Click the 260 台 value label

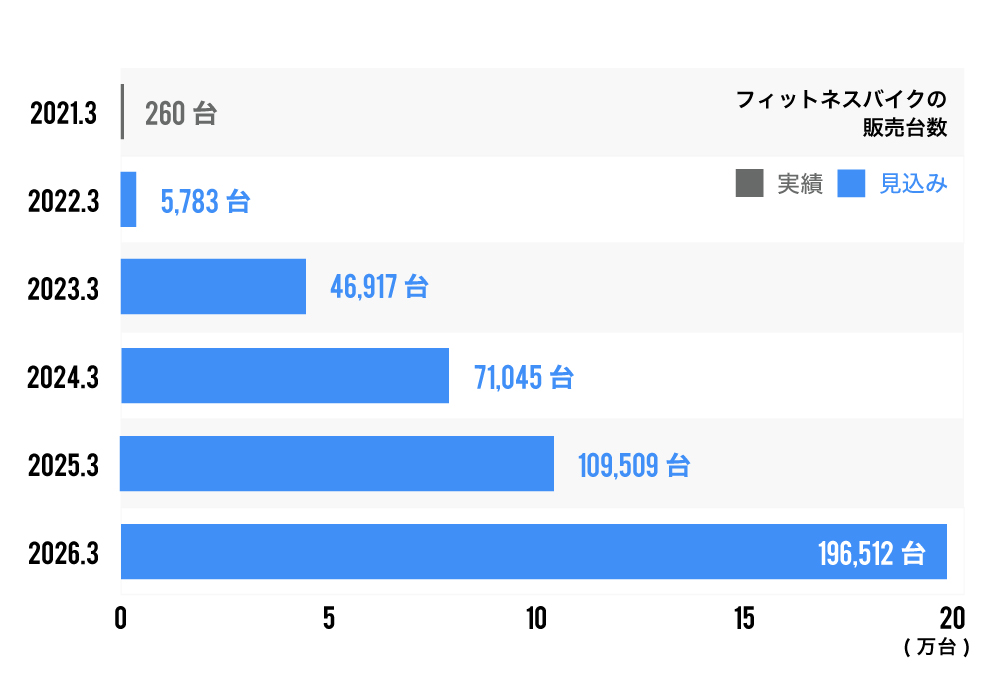(181, 114)
